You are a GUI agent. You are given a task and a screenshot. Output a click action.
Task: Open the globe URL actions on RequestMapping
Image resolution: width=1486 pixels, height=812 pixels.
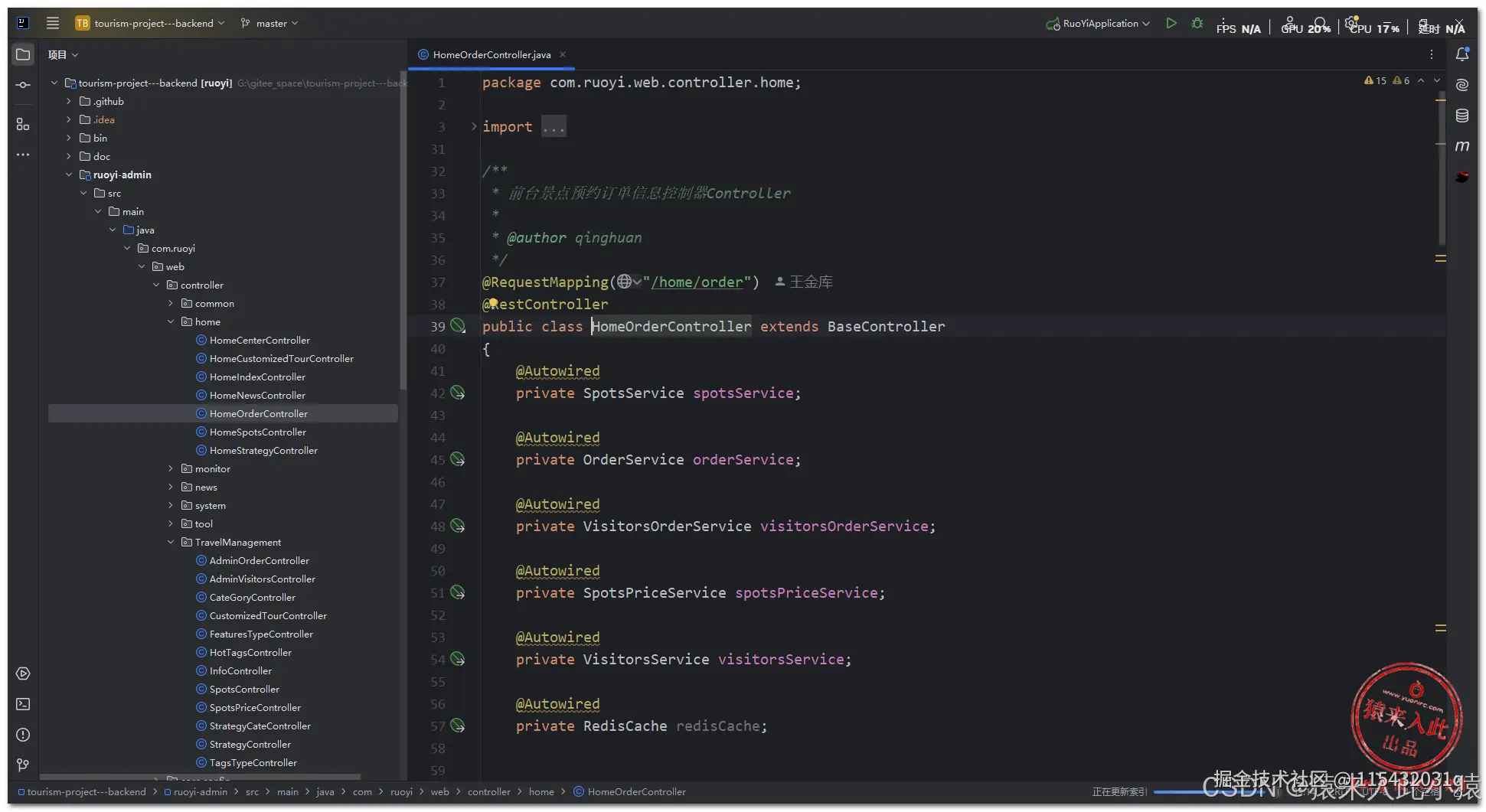[x=629, y=282]
